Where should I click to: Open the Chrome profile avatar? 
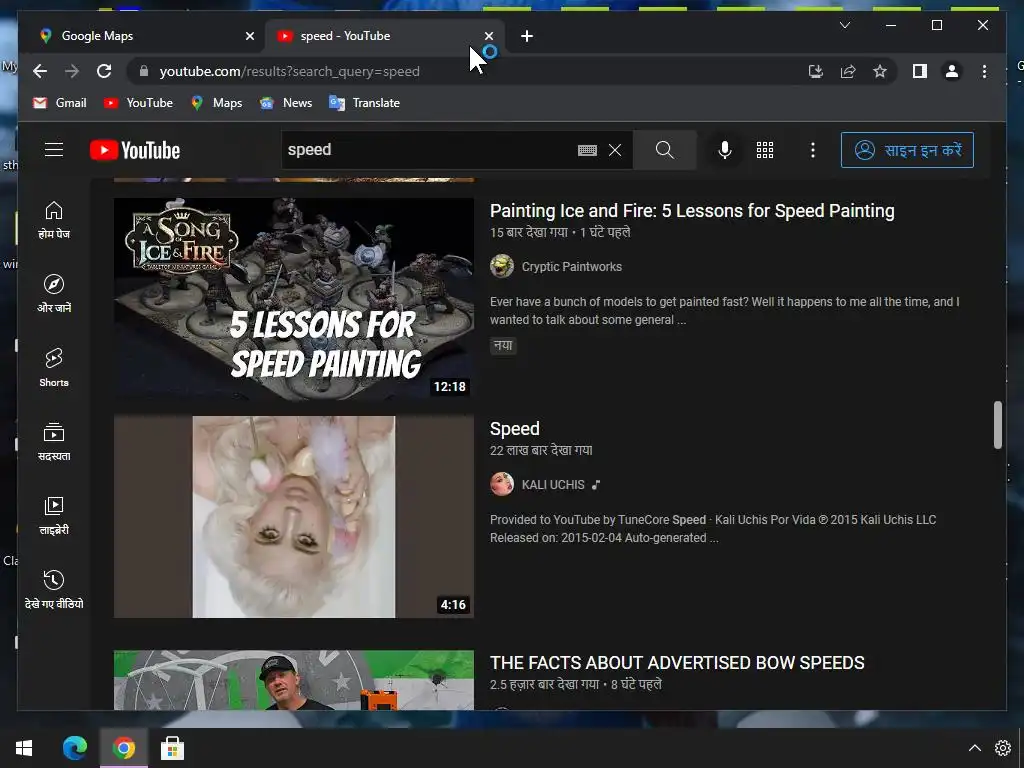952,71
